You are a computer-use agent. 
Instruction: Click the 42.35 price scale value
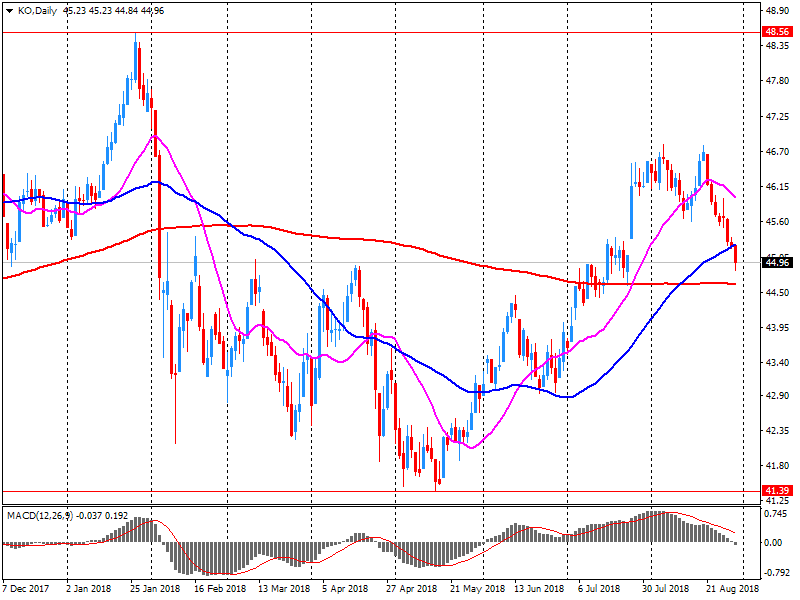click(x=777, y=431)
